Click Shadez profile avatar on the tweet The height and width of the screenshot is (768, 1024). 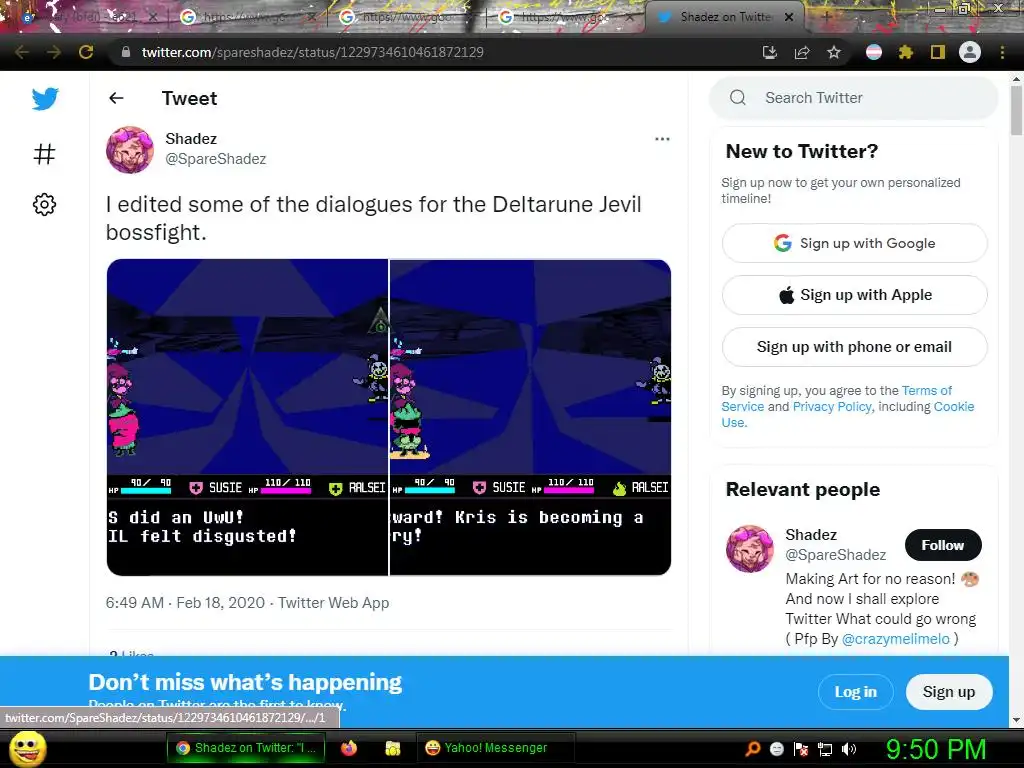[x=130, y=150]
